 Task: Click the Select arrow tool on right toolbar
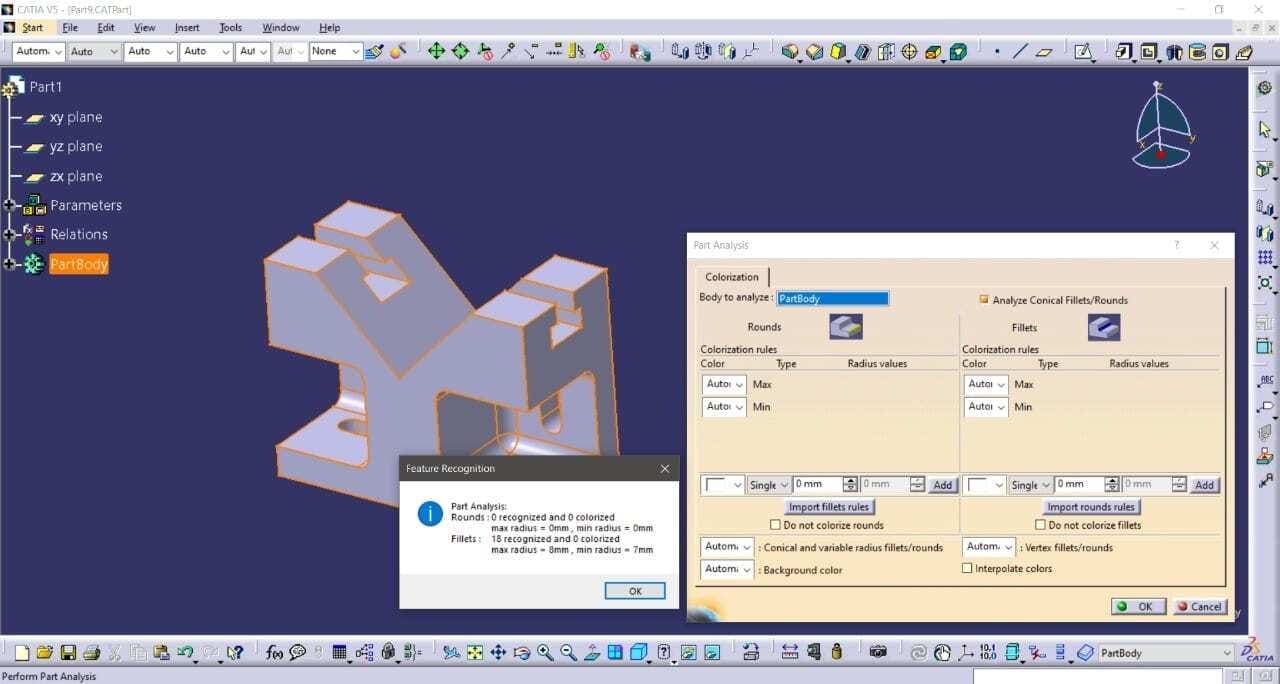coord(1265,129)
